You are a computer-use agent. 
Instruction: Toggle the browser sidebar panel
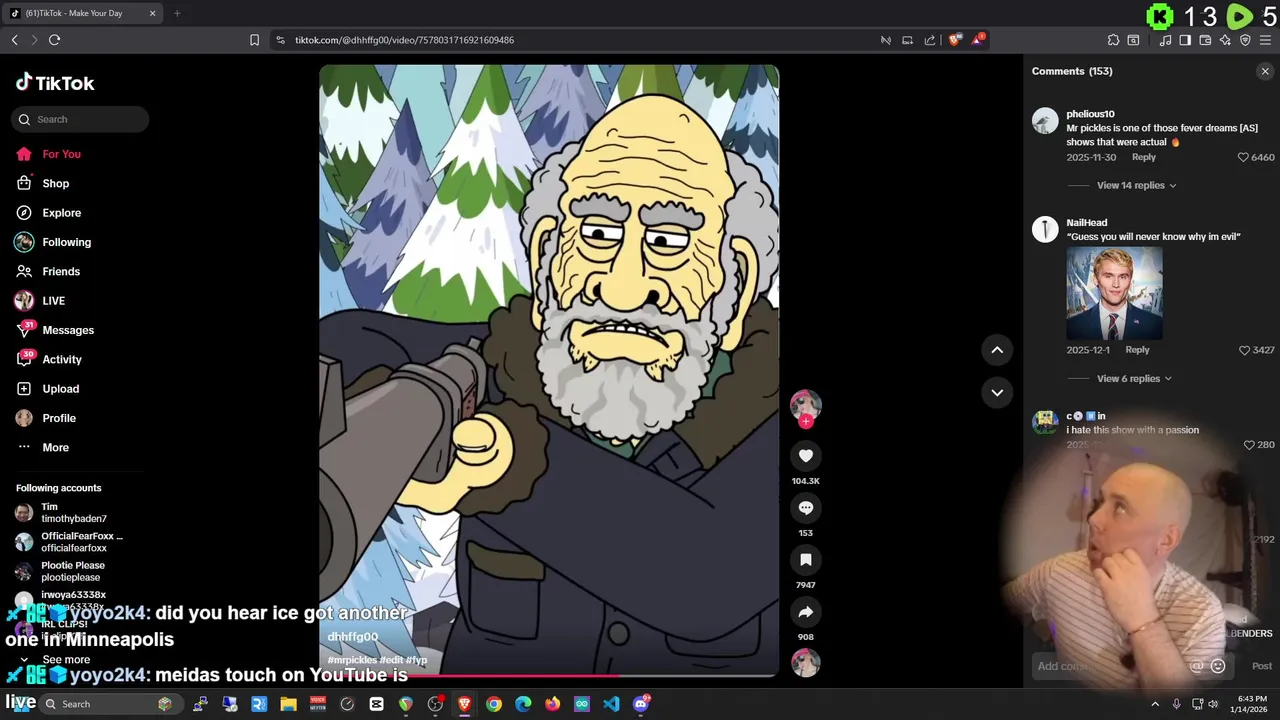[1185, 40]
